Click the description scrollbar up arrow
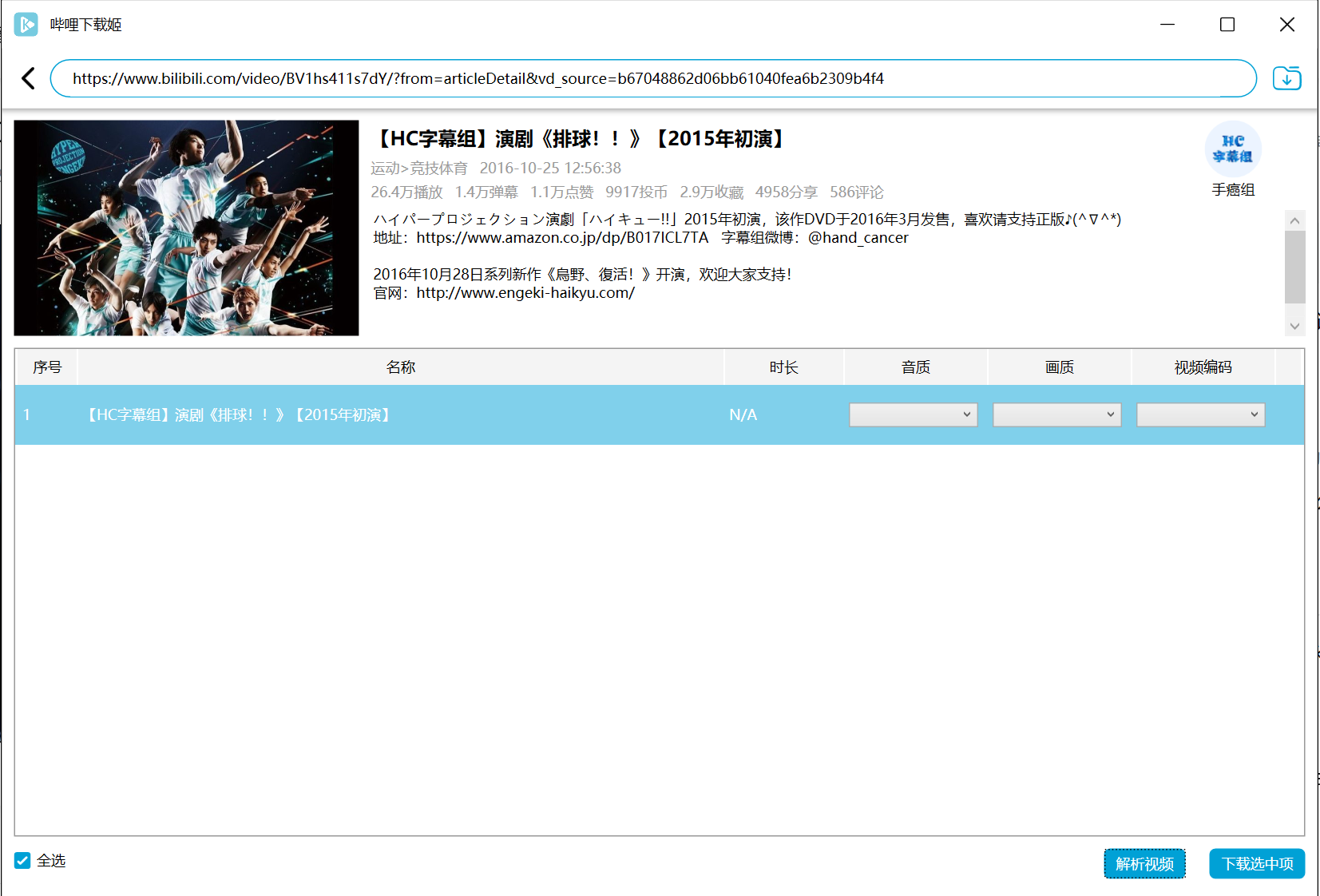 pyautogui.click(x=1294, y=220)
